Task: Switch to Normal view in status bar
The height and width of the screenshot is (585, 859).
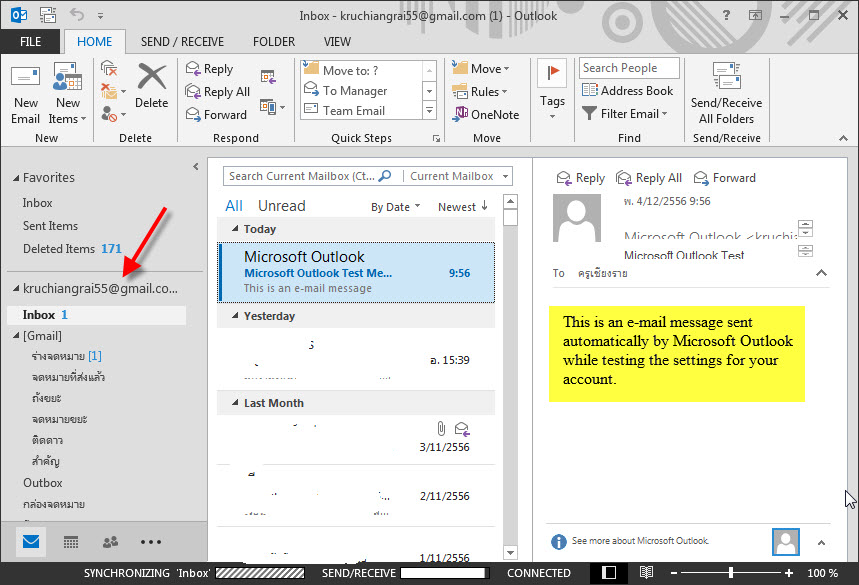Action: 609,572
